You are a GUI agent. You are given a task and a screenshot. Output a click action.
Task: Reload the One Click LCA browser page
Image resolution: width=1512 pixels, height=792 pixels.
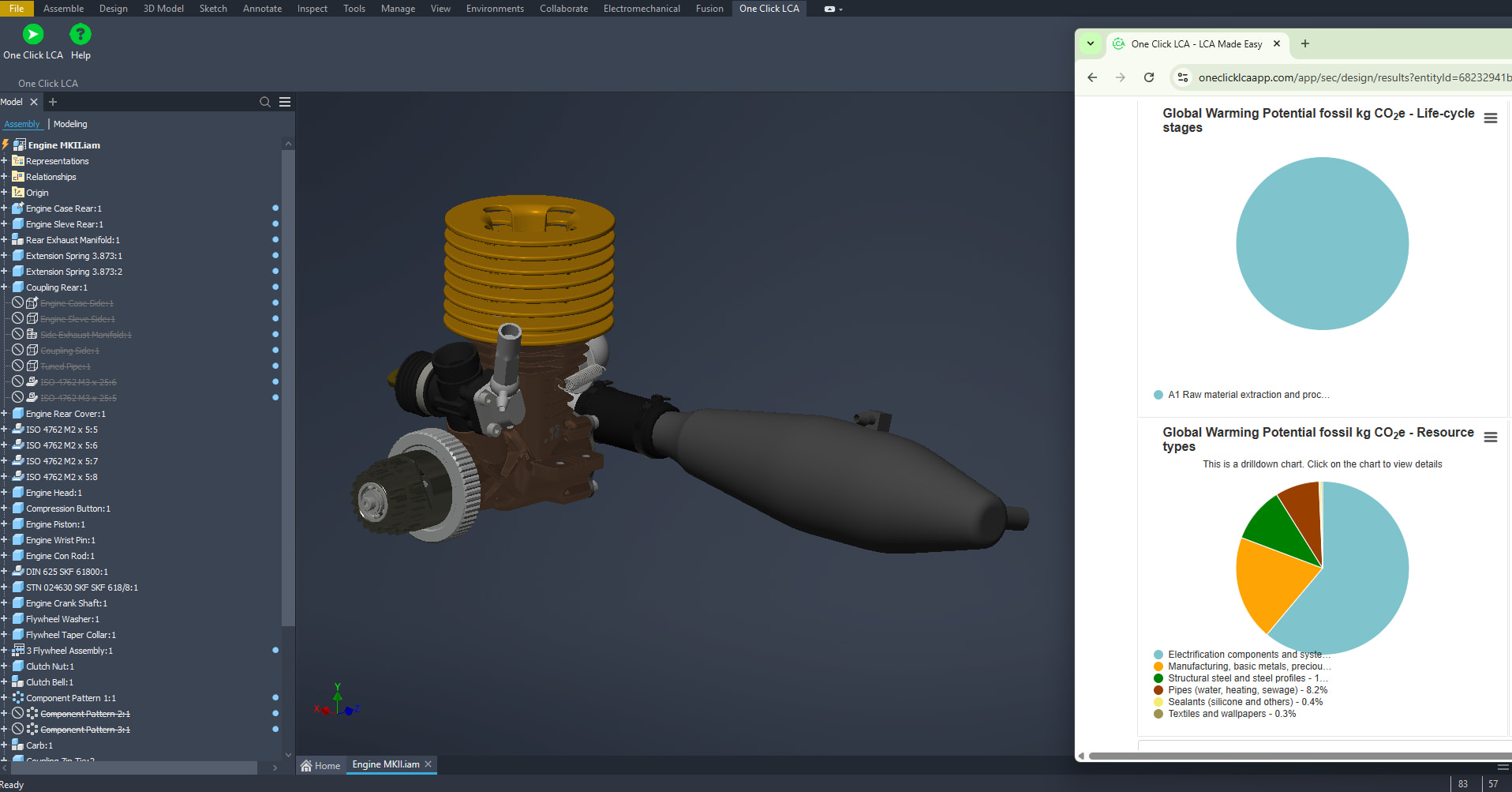(1149, 77)
